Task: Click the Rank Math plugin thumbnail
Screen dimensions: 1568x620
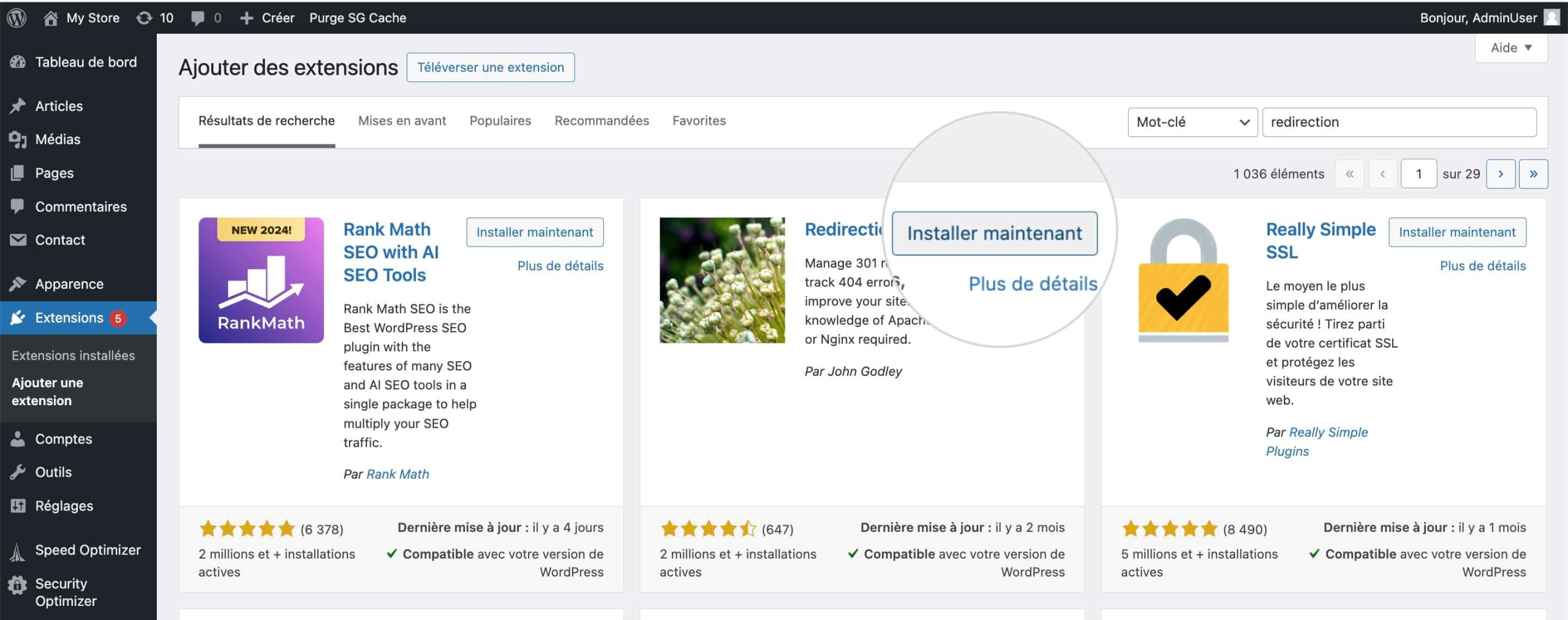Action: point(261,280)
